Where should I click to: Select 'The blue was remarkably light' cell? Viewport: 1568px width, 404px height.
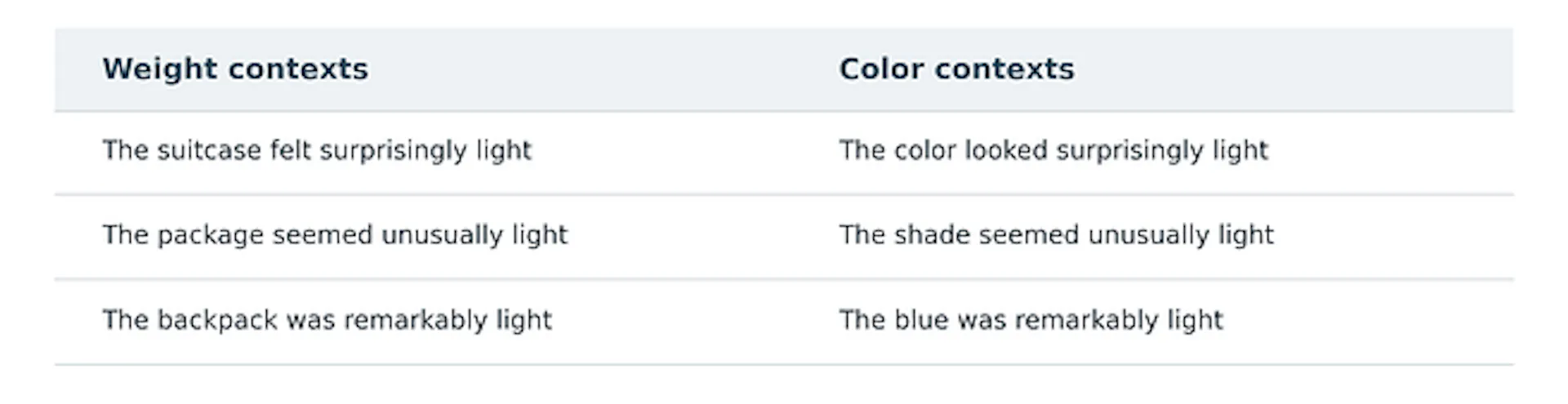click(1031, 320)
